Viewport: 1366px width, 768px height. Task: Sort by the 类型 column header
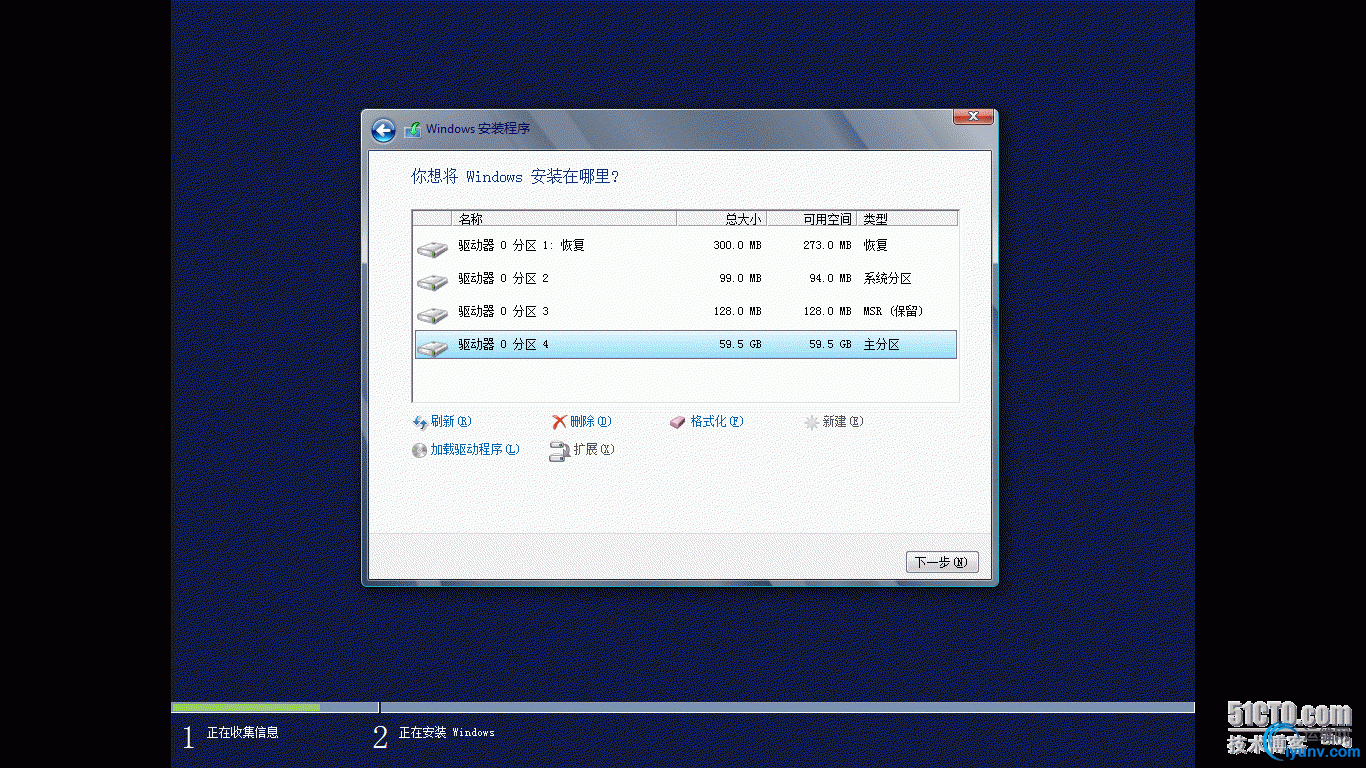[908, 219]
